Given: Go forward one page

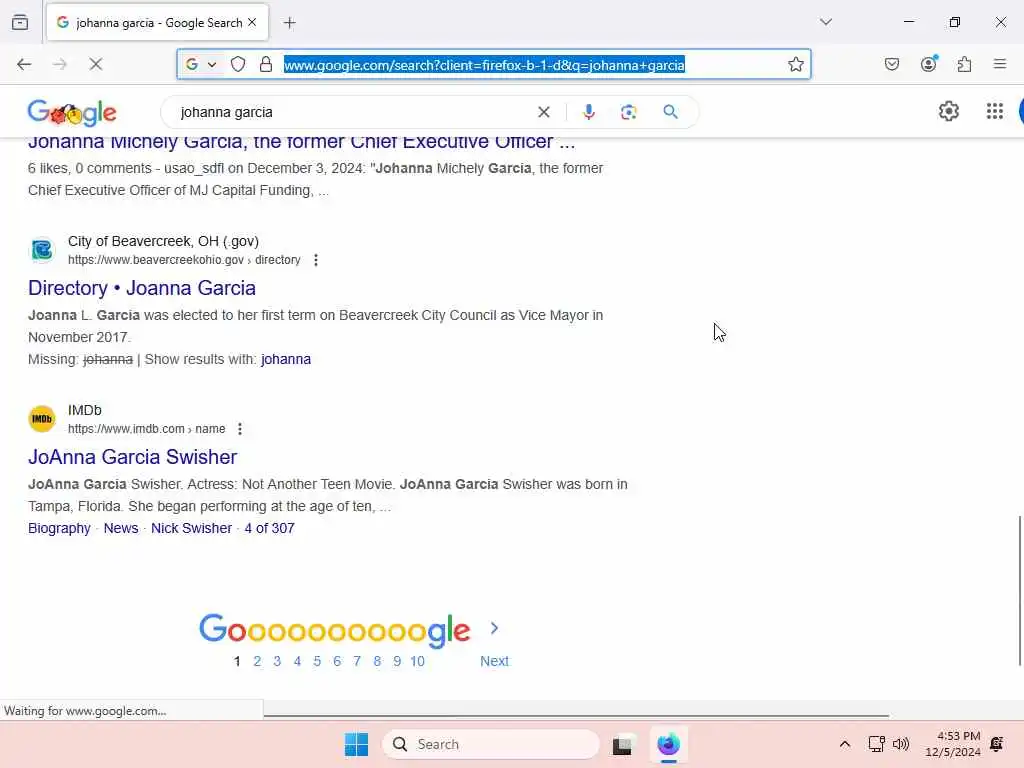Looking at the screenshot, I should 59,64.
